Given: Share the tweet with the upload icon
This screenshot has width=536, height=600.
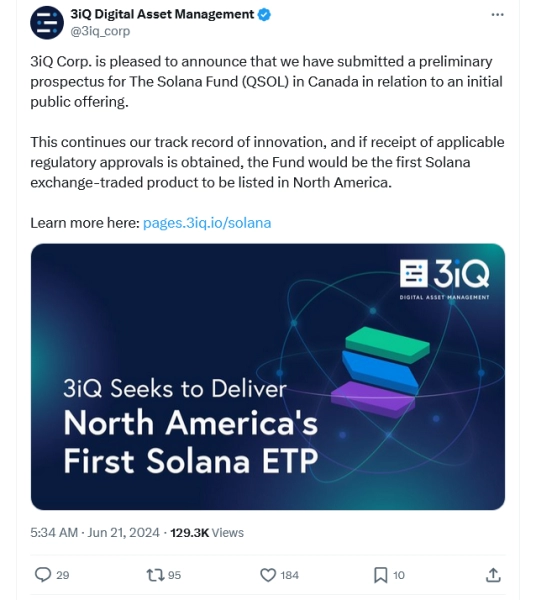Looking at the screenshot, I should click(x=493, y=575).
